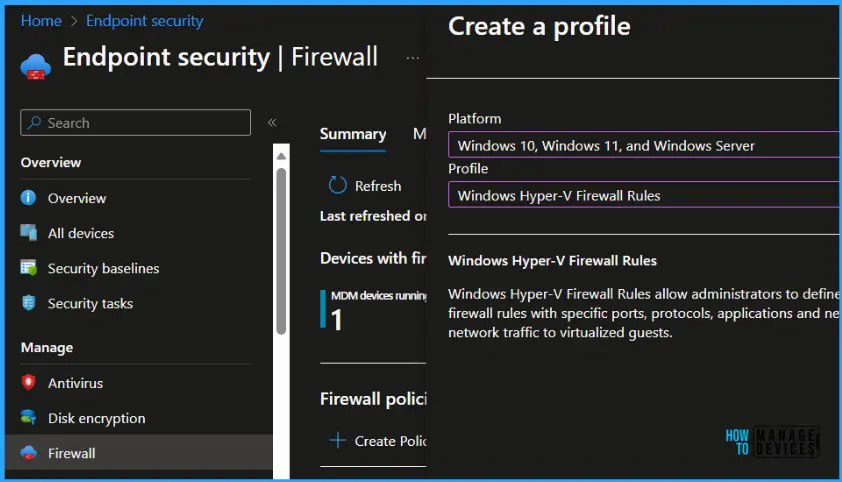Click the Manage section header
The image size is (842, 482).
(x=47, y=348)
